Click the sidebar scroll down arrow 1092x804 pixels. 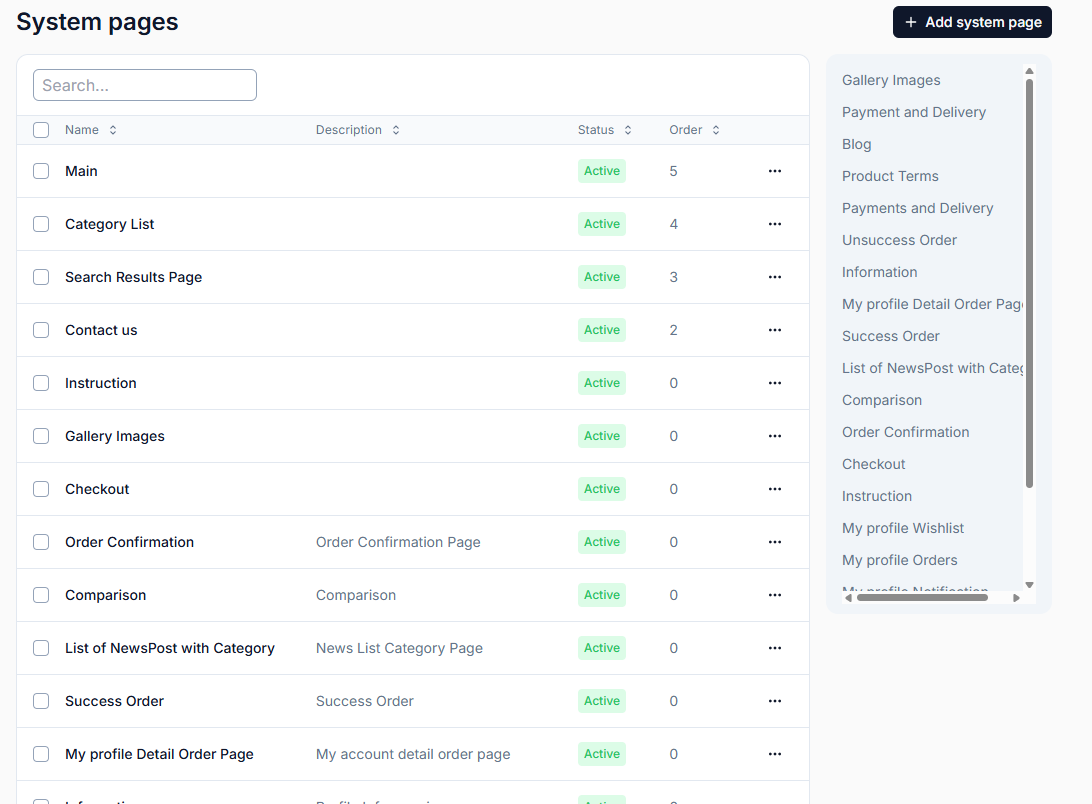1029,585
